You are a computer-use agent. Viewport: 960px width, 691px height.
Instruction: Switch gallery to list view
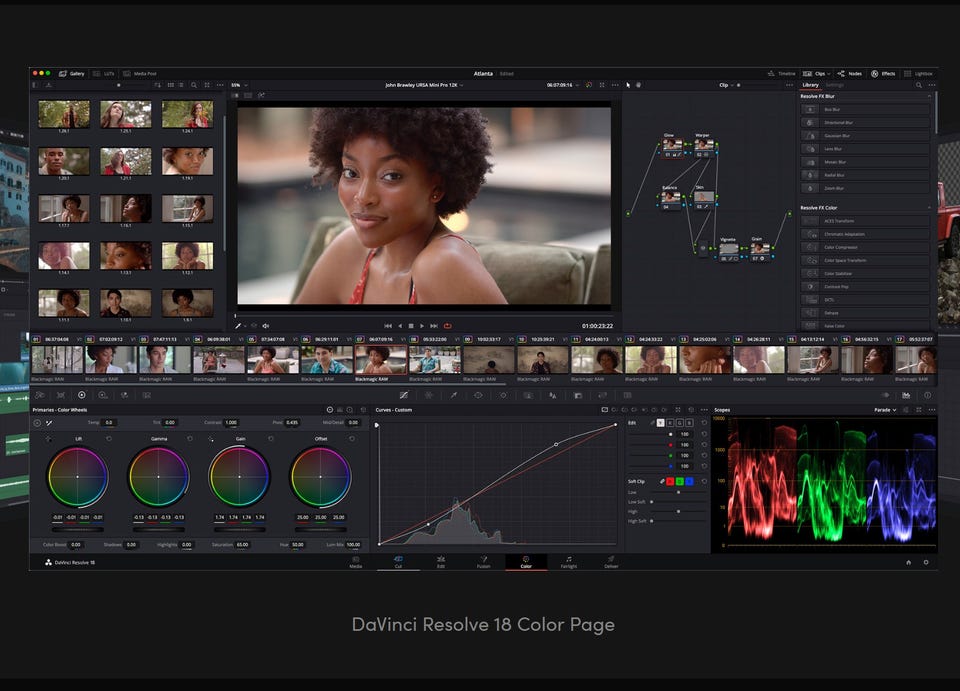coord(181,85)
